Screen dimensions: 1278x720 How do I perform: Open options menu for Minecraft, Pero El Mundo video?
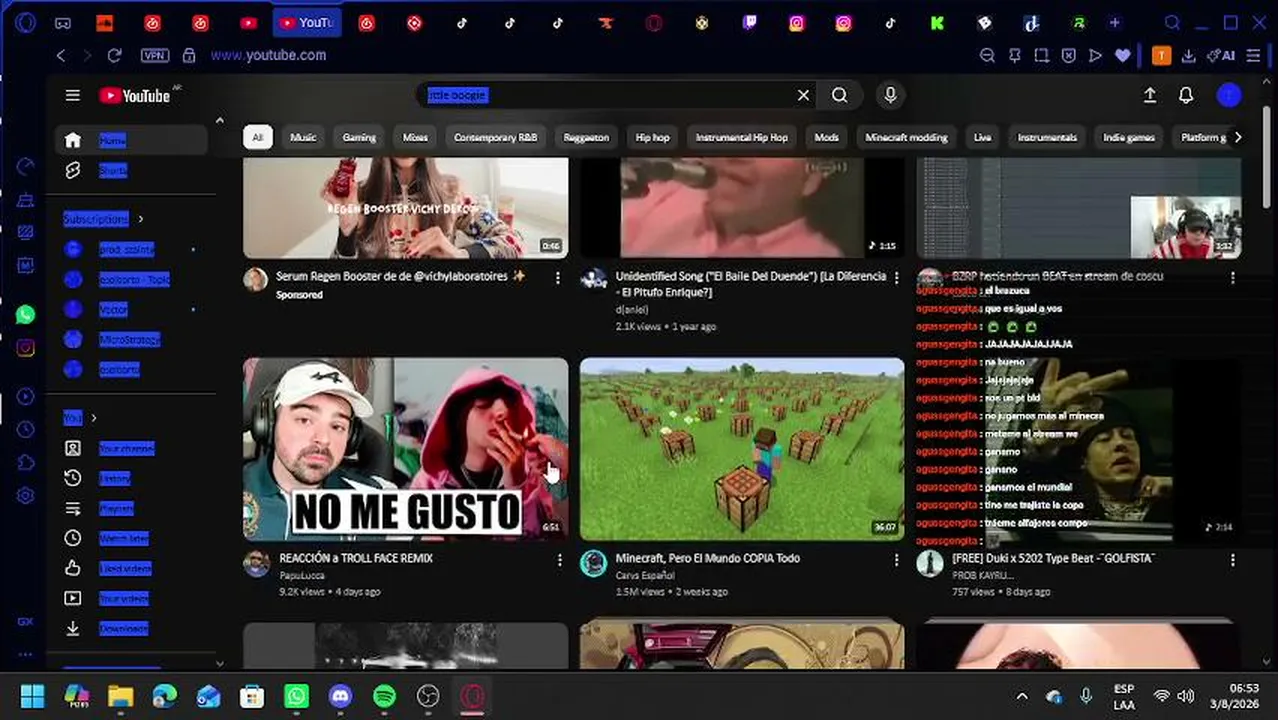[896, 560]
